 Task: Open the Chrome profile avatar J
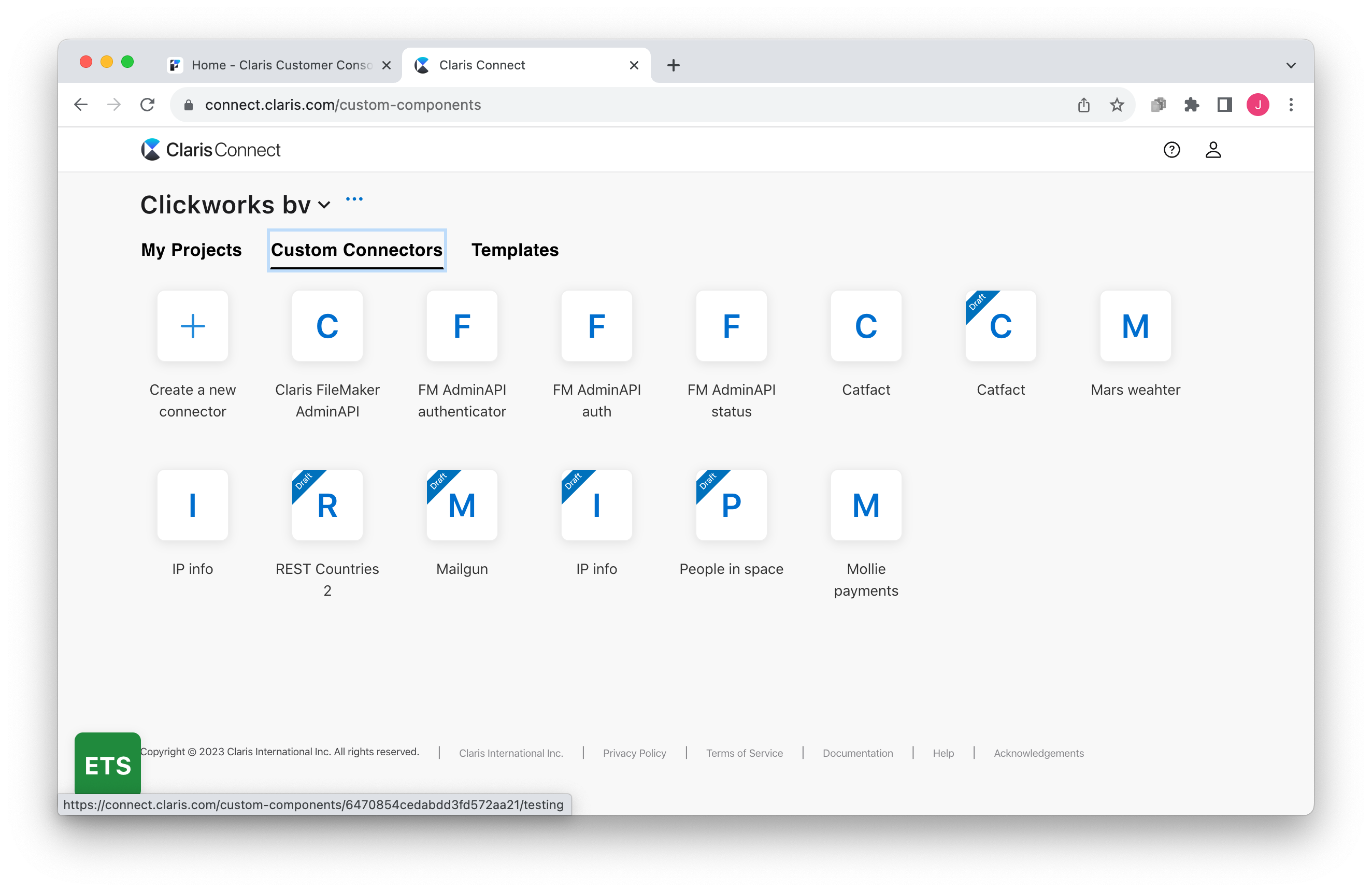[1257, 105]
